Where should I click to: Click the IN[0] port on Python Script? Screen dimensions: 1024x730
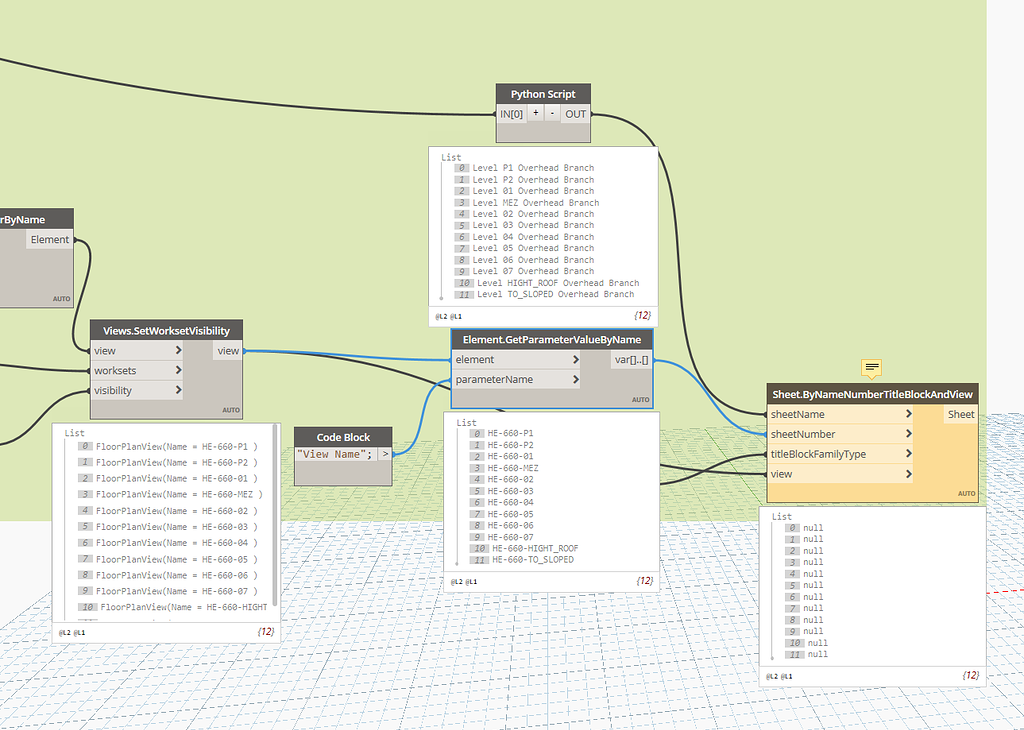coord(511,114)
